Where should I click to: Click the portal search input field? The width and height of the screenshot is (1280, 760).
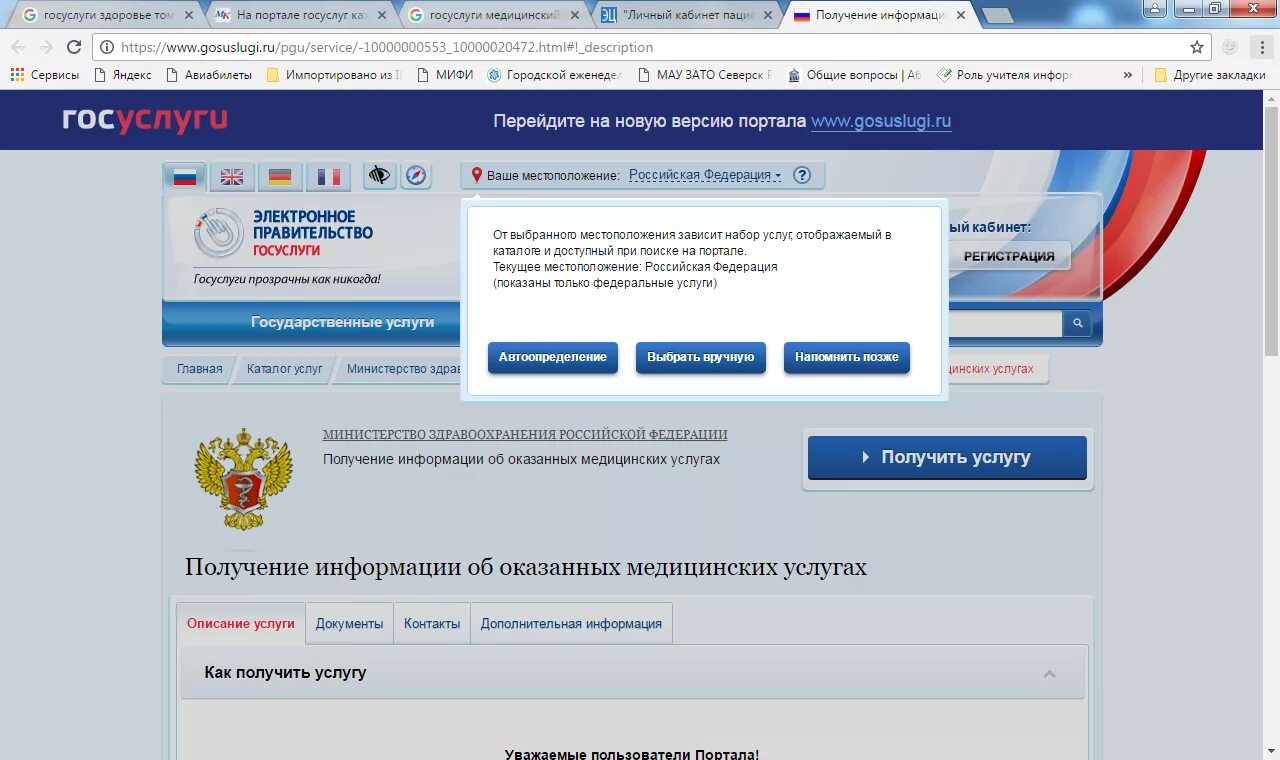(1005, 323)
